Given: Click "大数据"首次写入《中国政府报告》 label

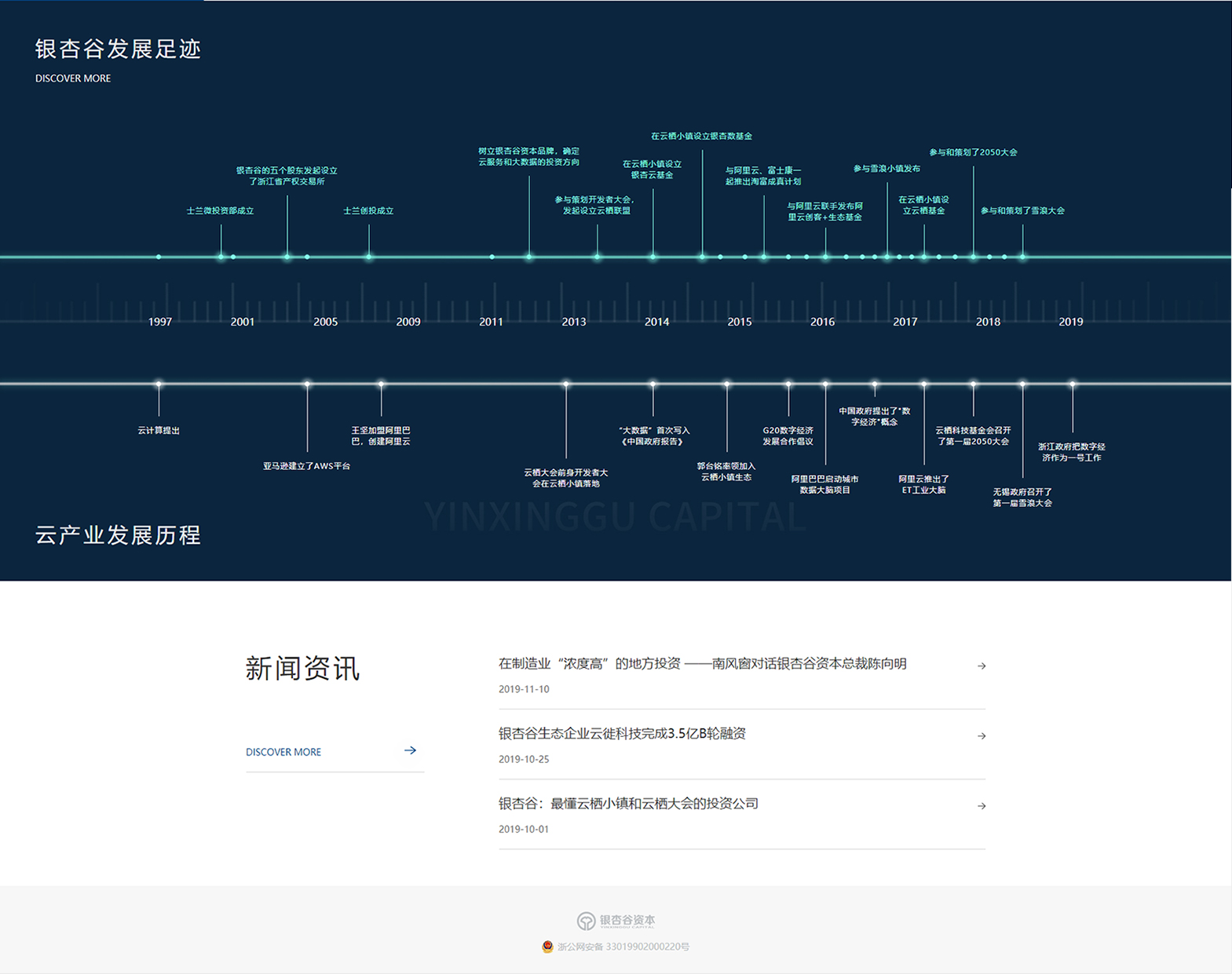Looking at the screenshot, I should 653,436.
